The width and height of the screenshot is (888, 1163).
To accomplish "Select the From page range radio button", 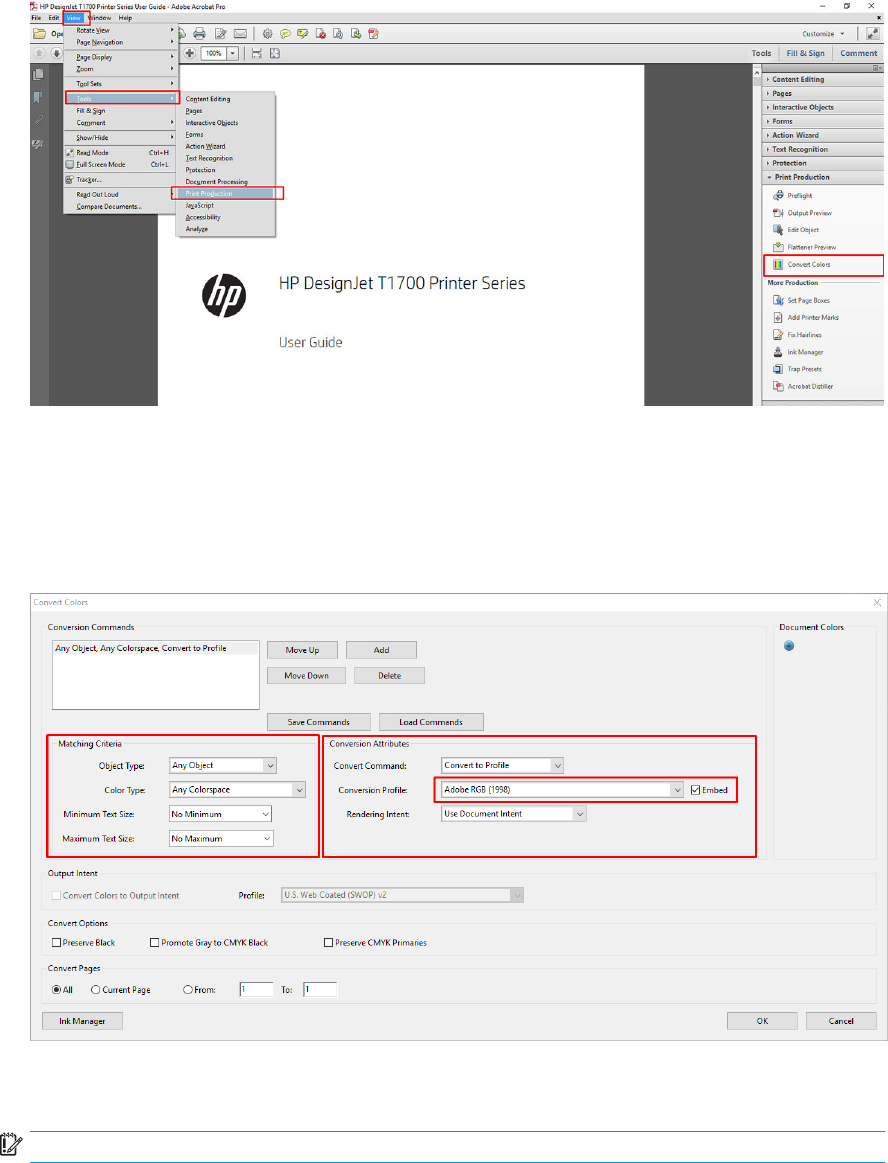I will tap(188, 989).
